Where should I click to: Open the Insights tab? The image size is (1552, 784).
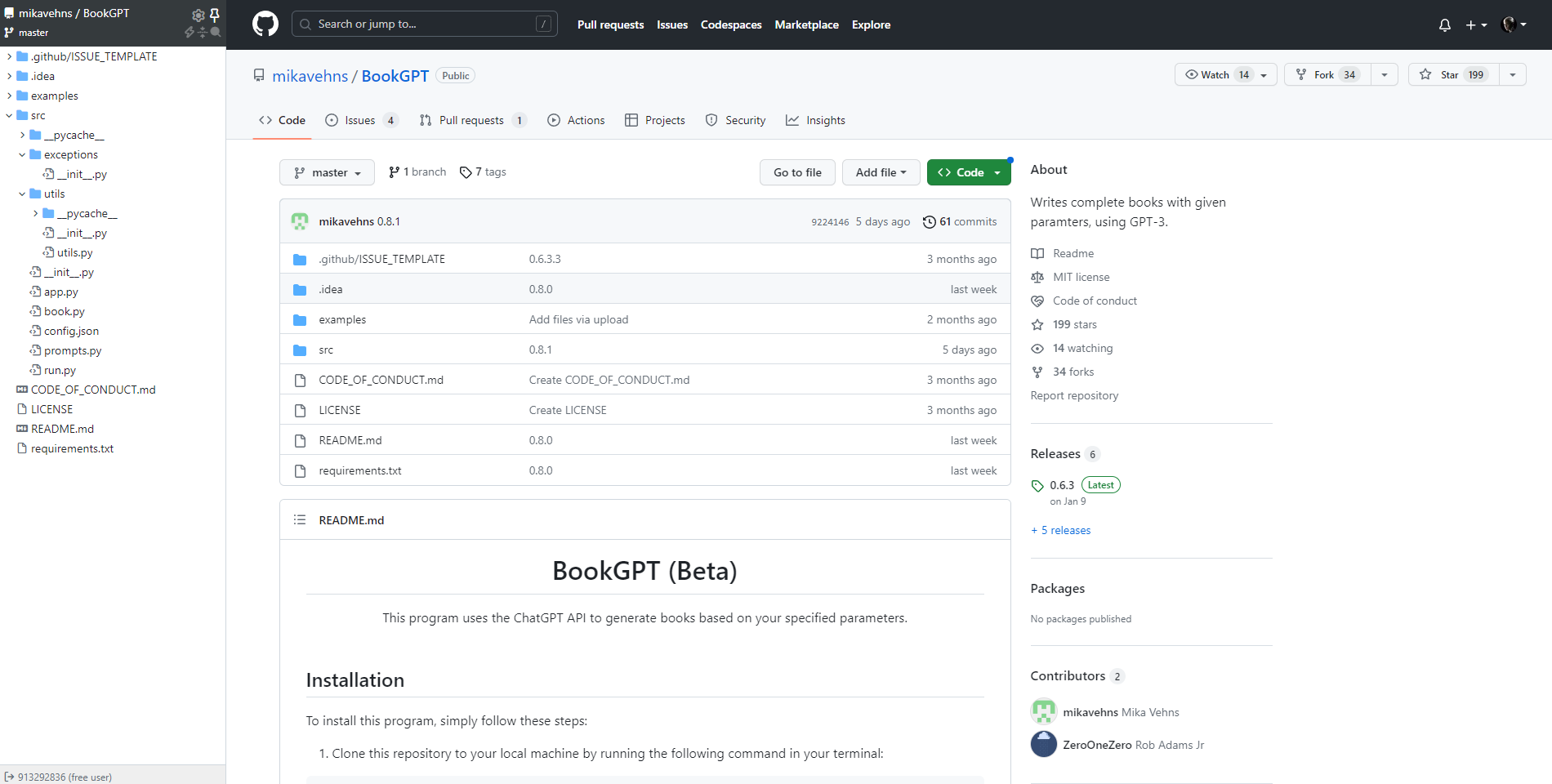click(815, 120)
